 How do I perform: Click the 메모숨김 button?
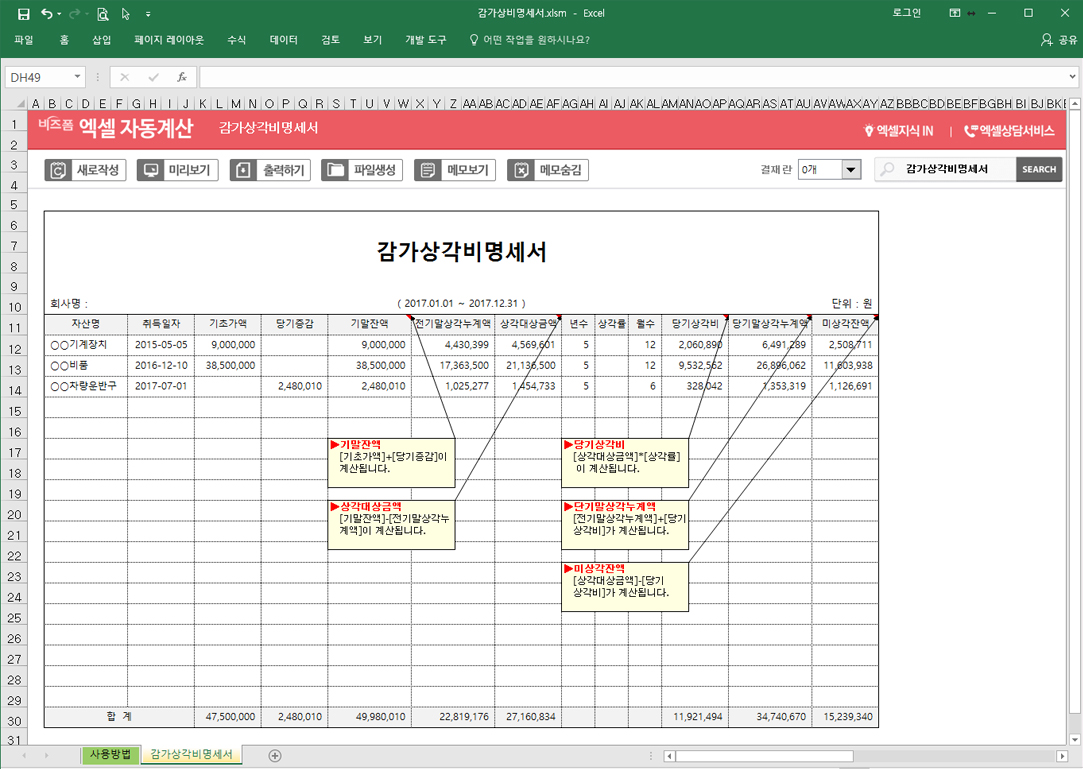pos(548,170)
